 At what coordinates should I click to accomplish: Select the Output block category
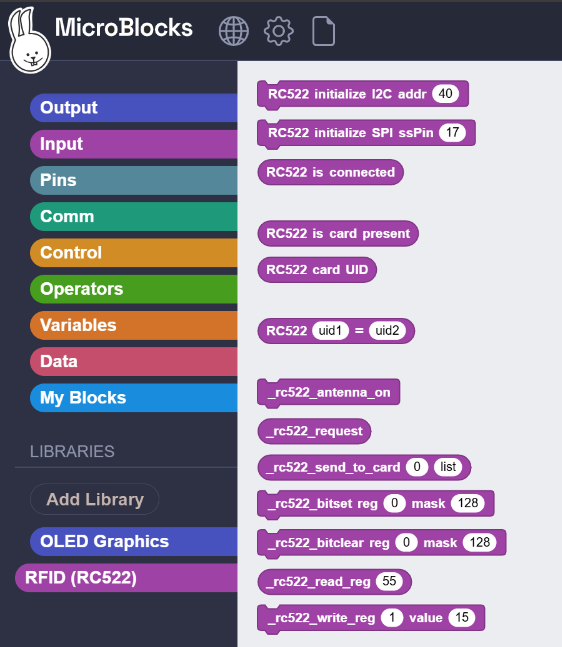pos(134,108)
